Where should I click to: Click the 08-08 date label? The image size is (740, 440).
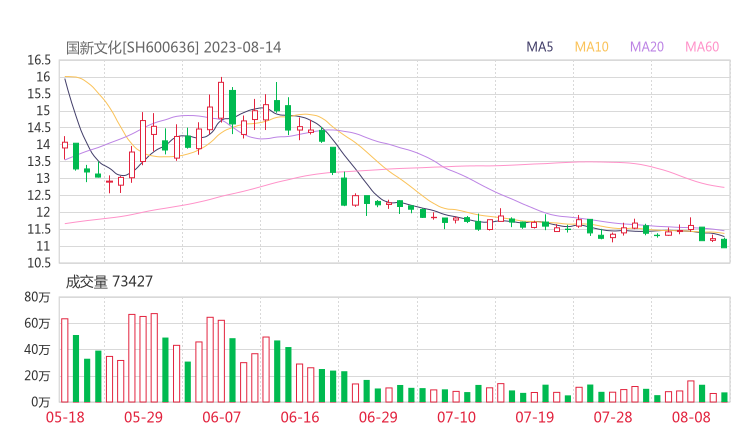691,417
